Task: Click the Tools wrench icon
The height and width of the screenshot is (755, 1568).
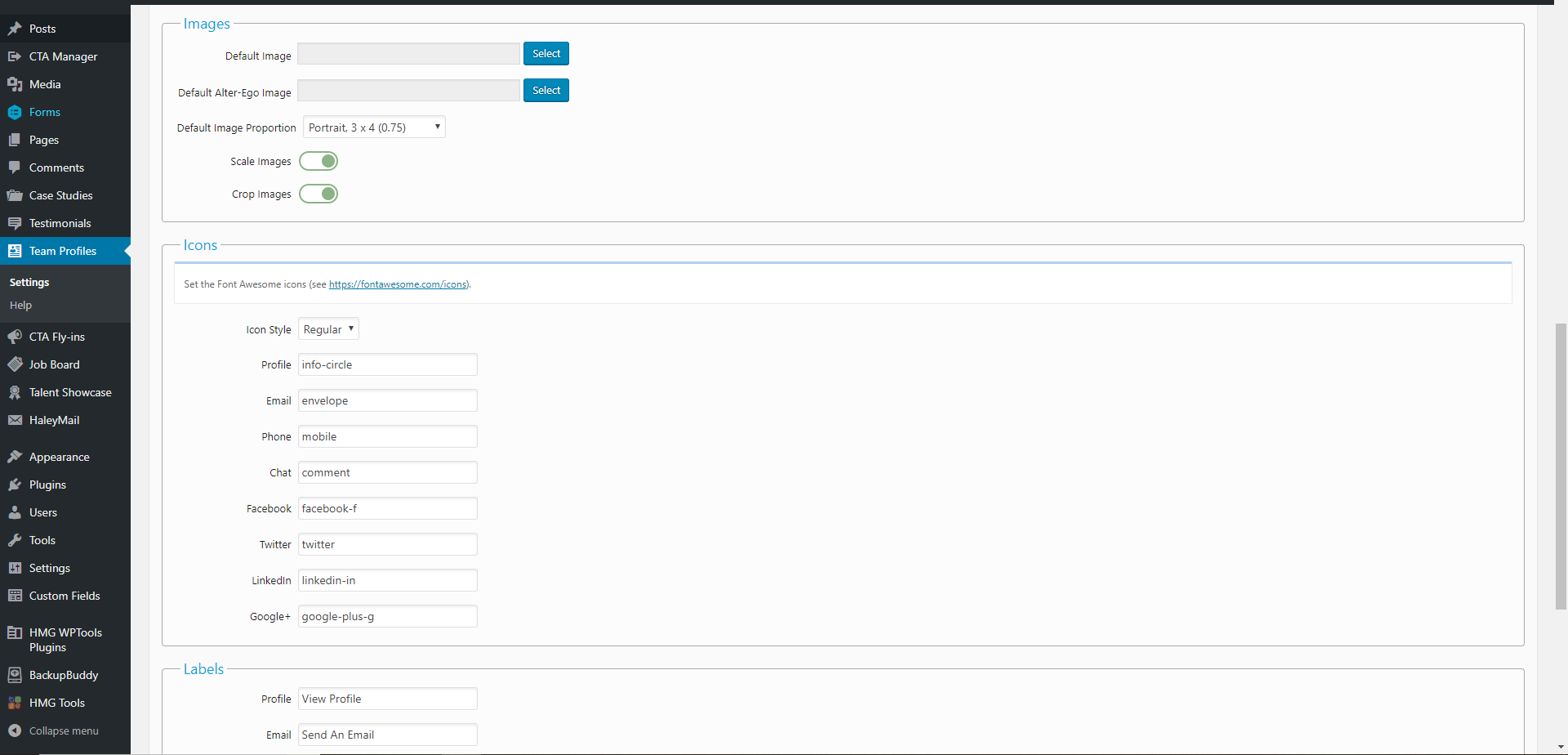Action: 15,540
